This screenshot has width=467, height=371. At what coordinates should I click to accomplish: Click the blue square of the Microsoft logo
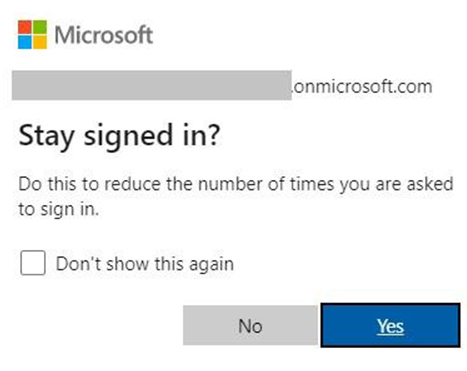point(25,42)
